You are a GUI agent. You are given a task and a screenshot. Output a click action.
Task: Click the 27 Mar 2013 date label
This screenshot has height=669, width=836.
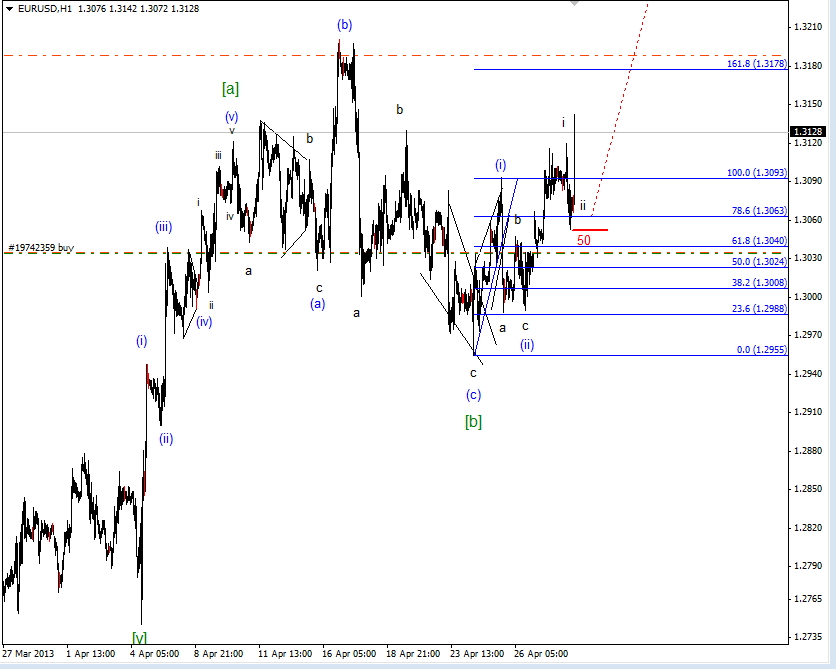click(x=28, y=654)
